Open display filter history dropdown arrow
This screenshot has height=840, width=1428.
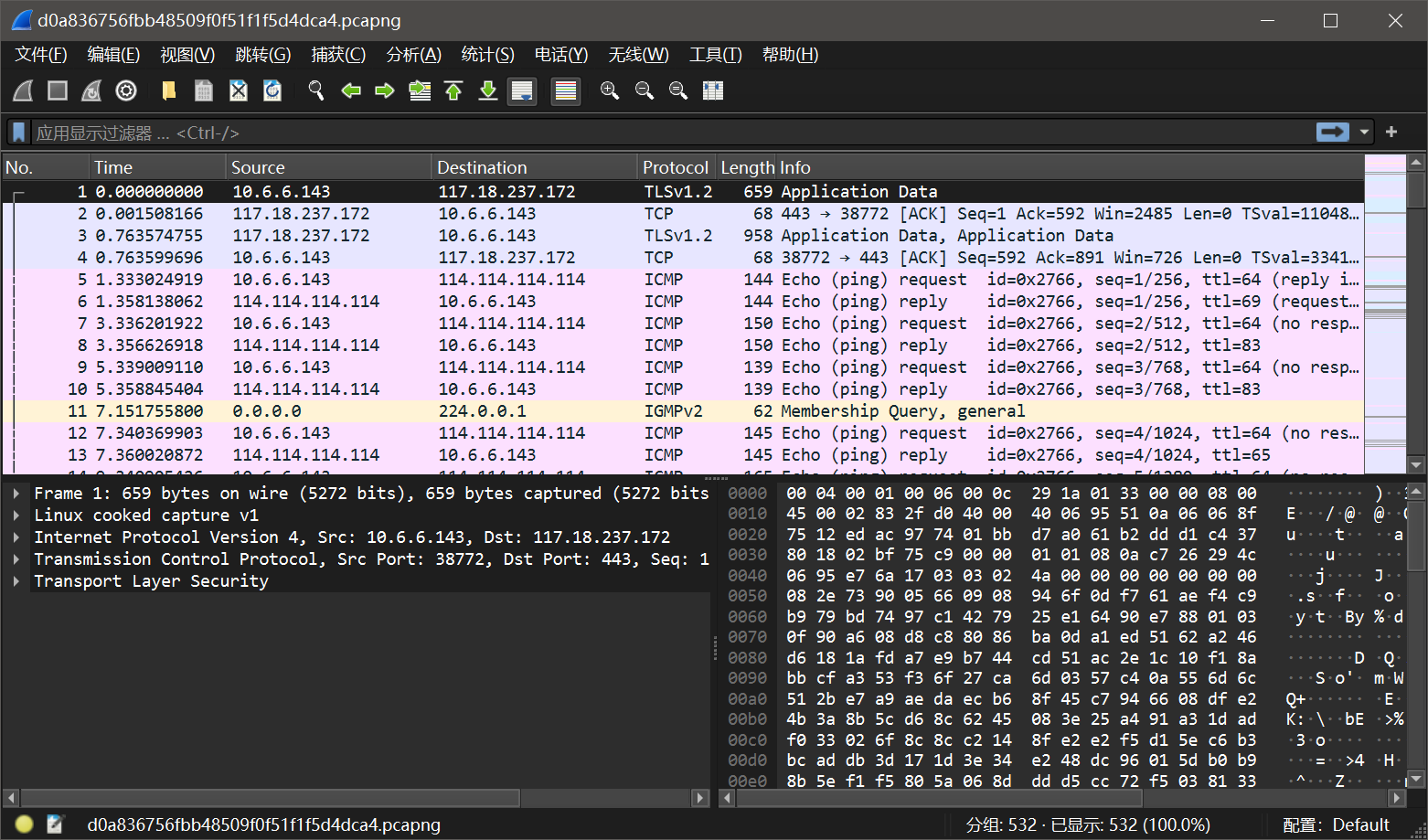point(1364,133)
